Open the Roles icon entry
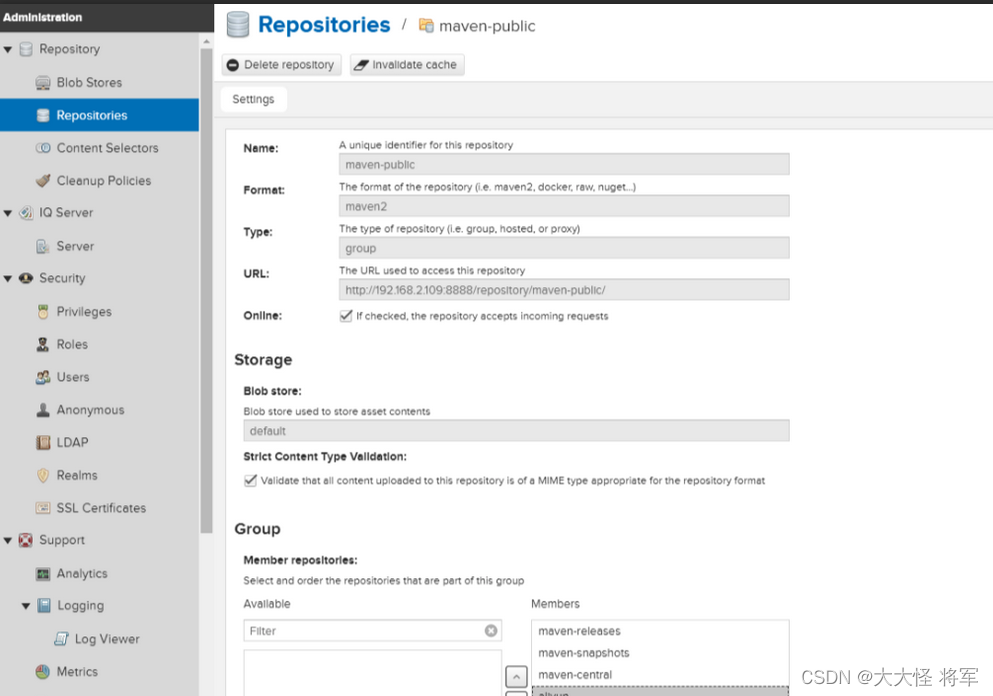This screenshot has width=993, height=696. 43,345
